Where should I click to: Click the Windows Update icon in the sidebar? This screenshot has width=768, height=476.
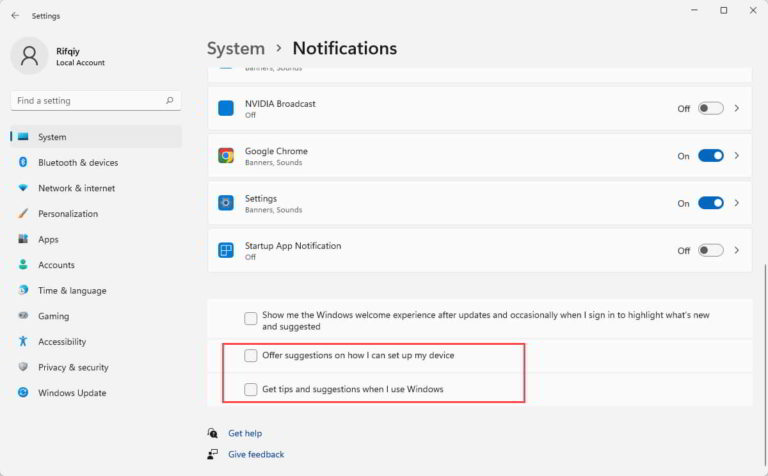click(23, 392)
